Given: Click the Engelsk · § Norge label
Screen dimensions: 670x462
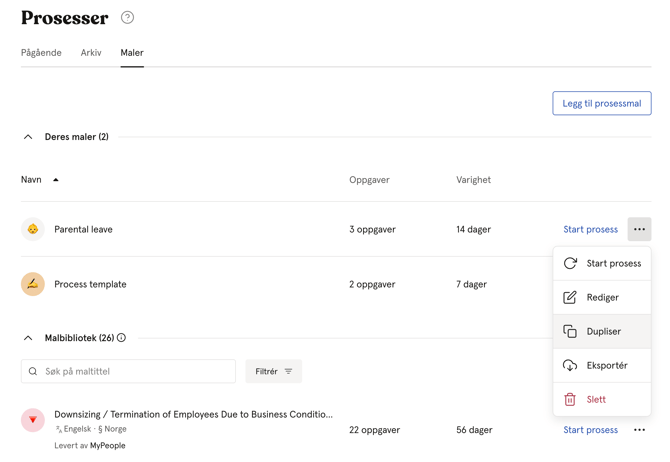Looking at the screenshot, I should 91,429.
